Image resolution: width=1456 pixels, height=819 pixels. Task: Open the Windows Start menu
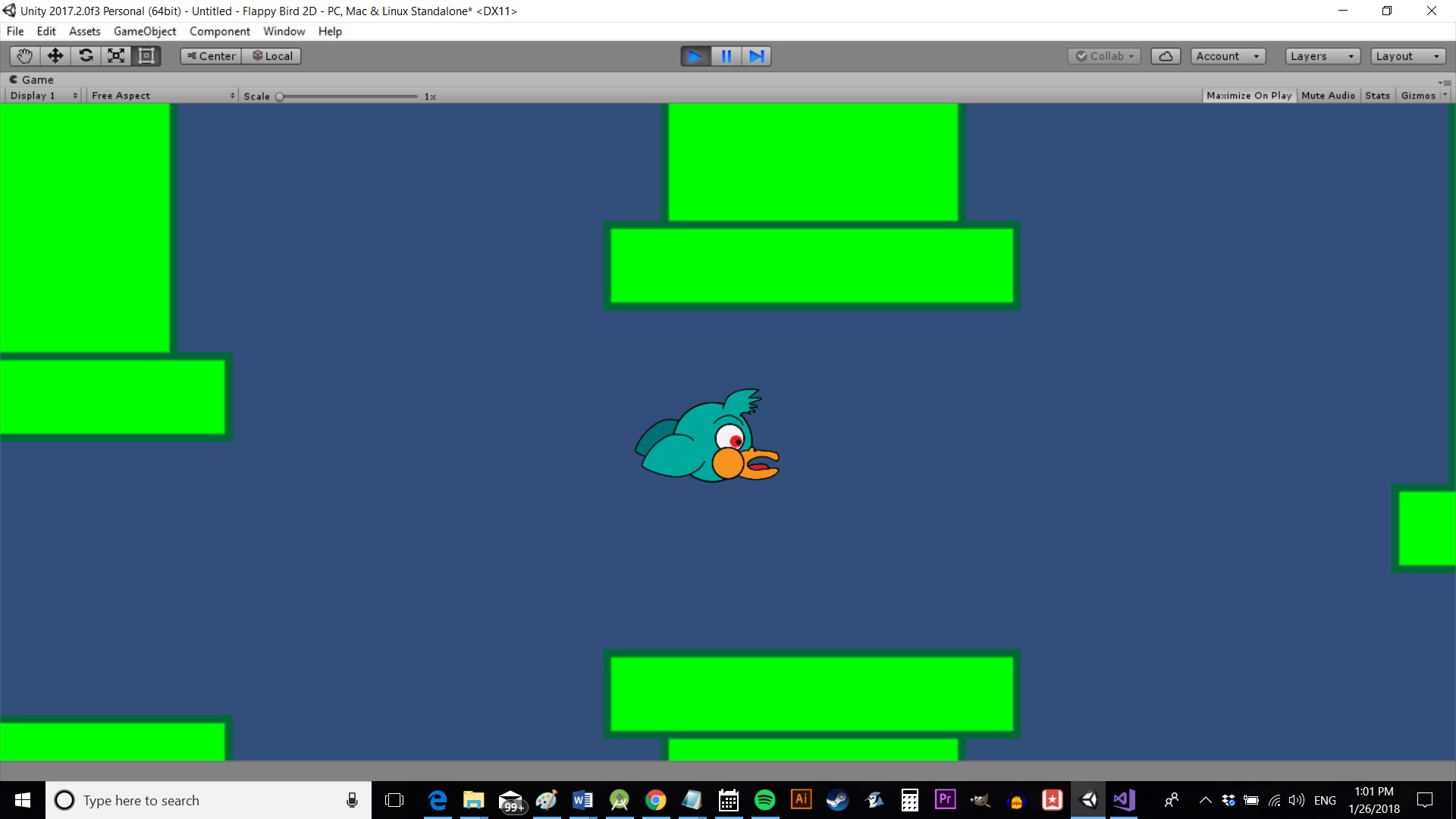point(23,800)
